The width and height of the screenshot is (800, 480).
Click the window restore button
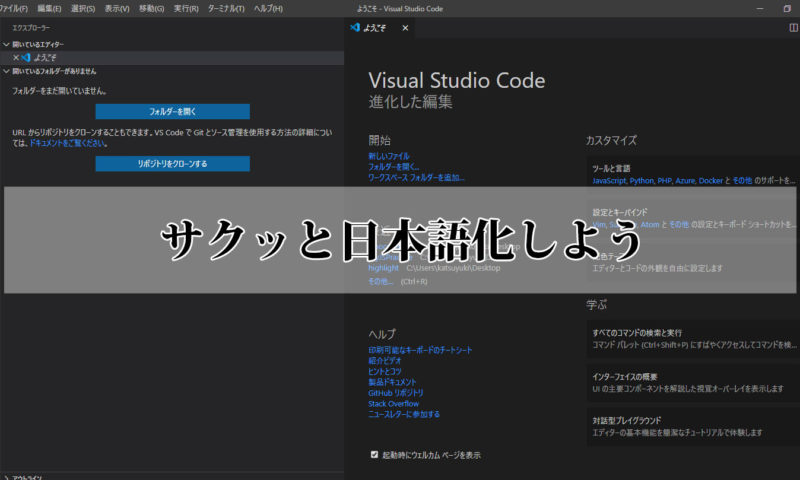pos(787,9)
